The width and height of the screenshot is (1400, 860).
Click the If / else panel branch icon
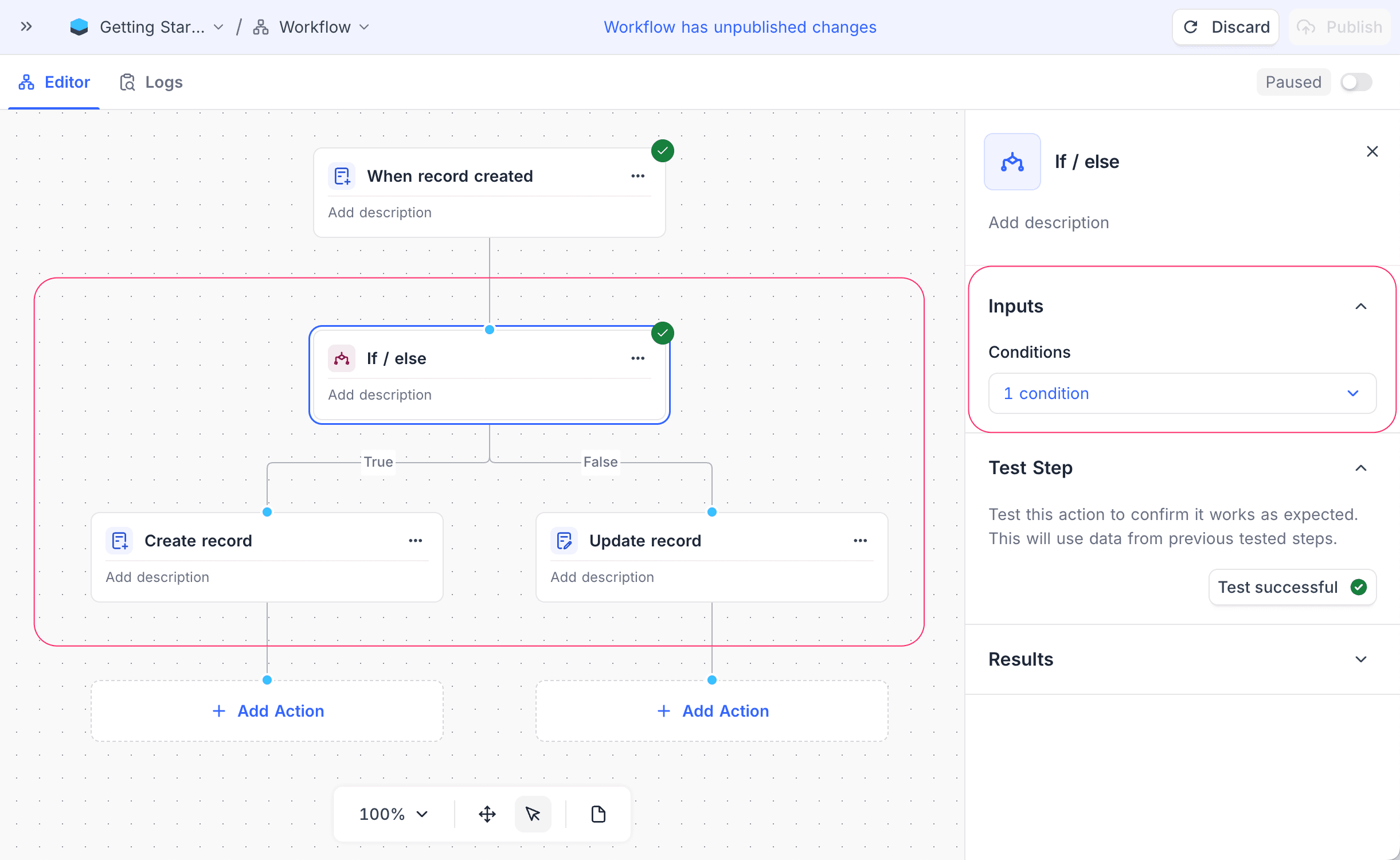[1012, 162]
